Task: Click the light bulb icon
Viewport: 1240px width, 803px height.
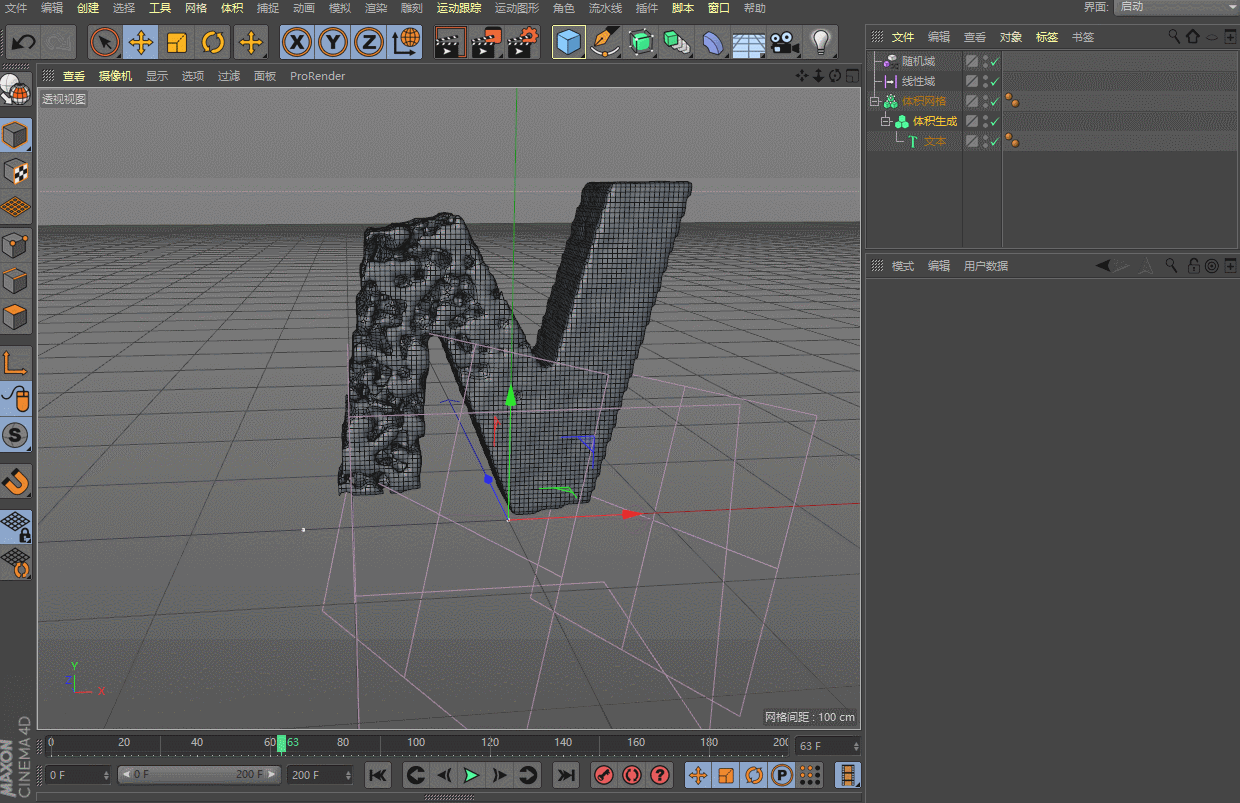Action: click(820, 42)
